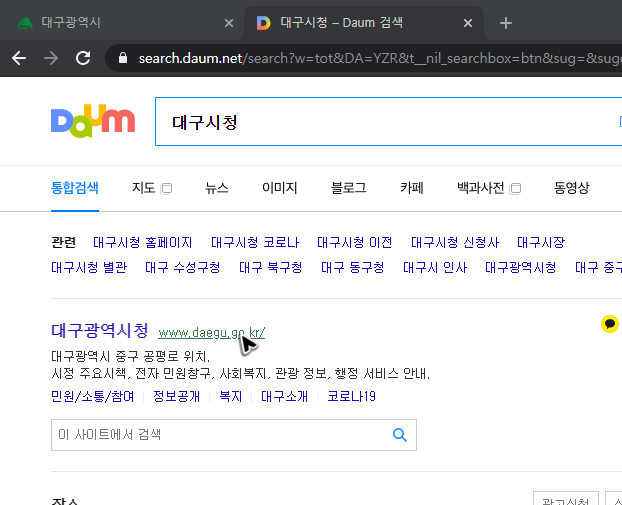Open the 지도 search tab
Viewport: 622px width, 505px height.
tap(144, 188)
